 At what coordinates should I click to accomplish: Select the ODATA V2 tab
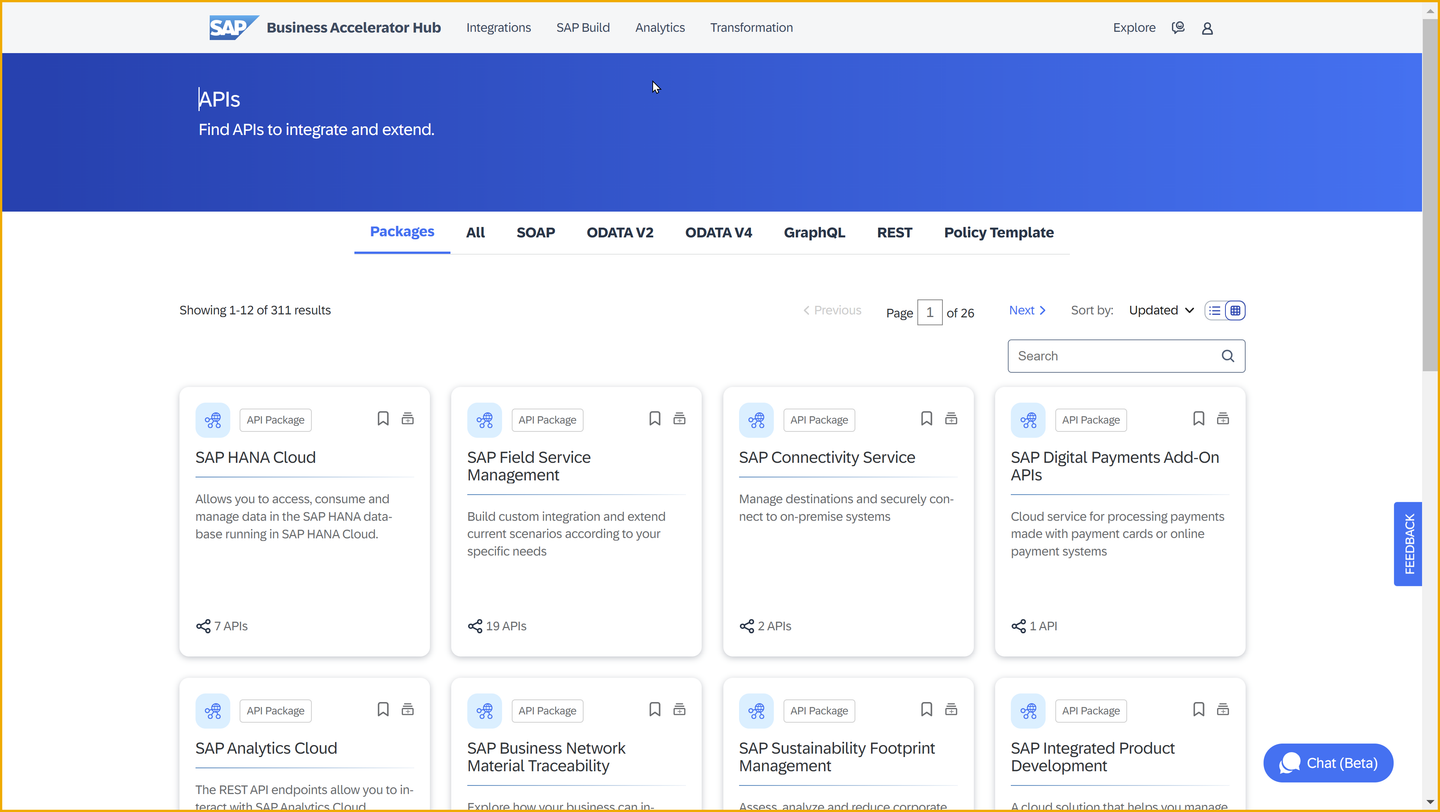tap(620, 232)
